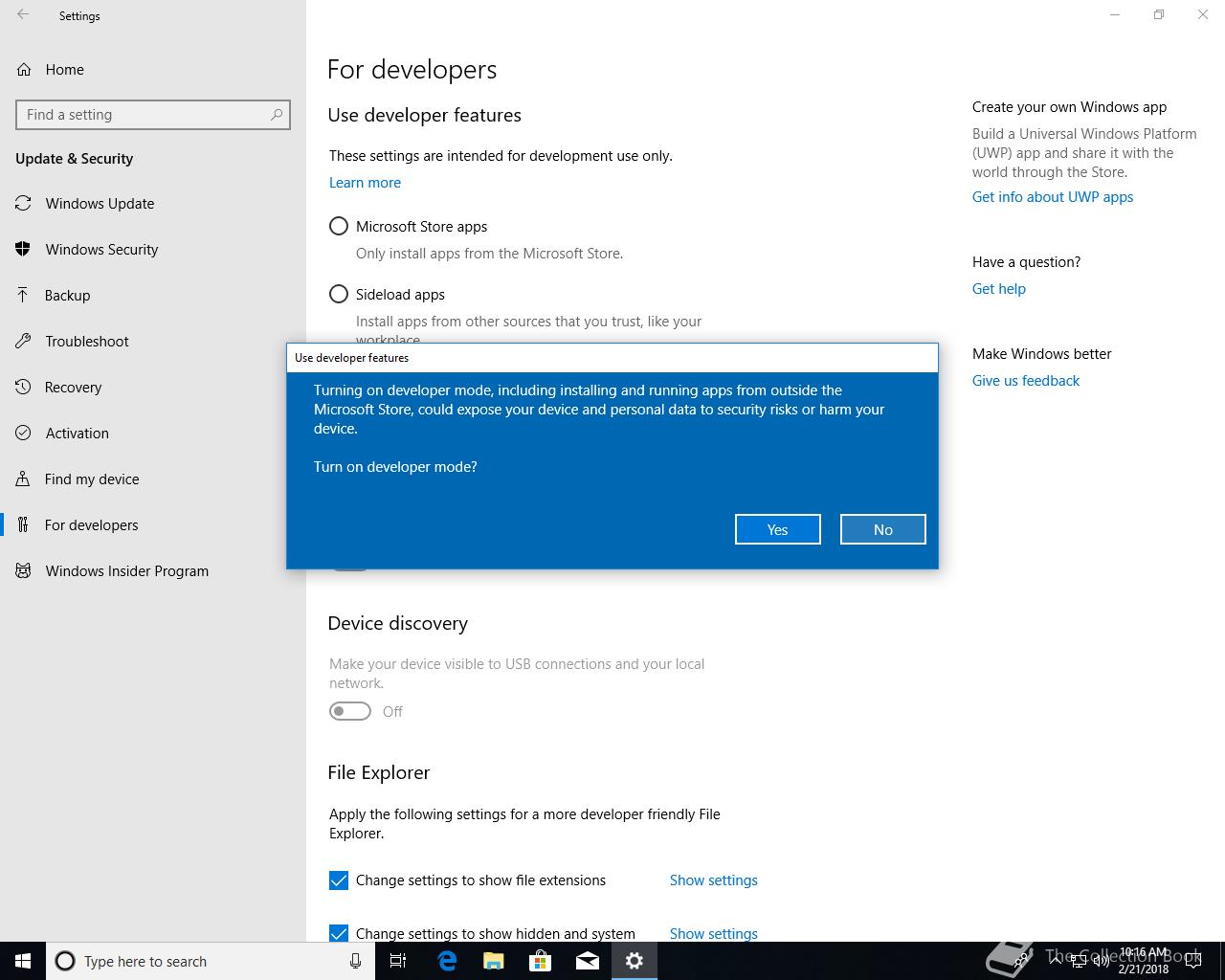Open the Learn more link
The height and width of the screenshot is (980, 1225).
[x=365, y=183]
